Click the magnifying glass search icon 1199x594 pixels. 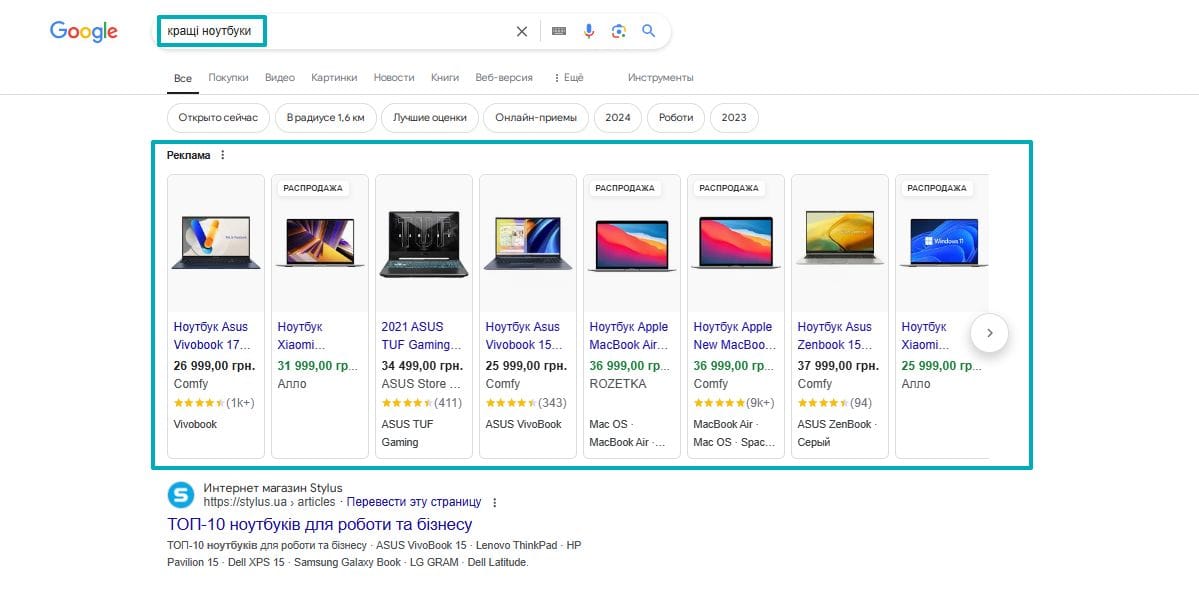click(648, 31)
